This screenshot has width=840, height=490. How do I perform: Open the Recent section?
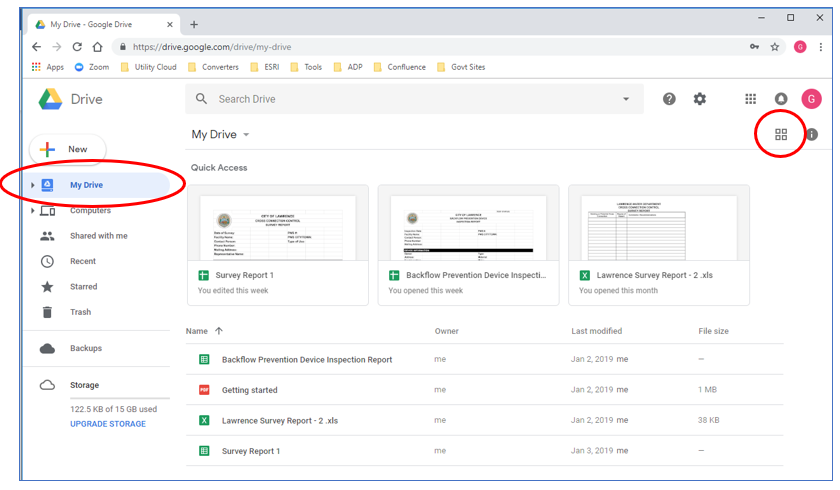click(x=83, y=261)
